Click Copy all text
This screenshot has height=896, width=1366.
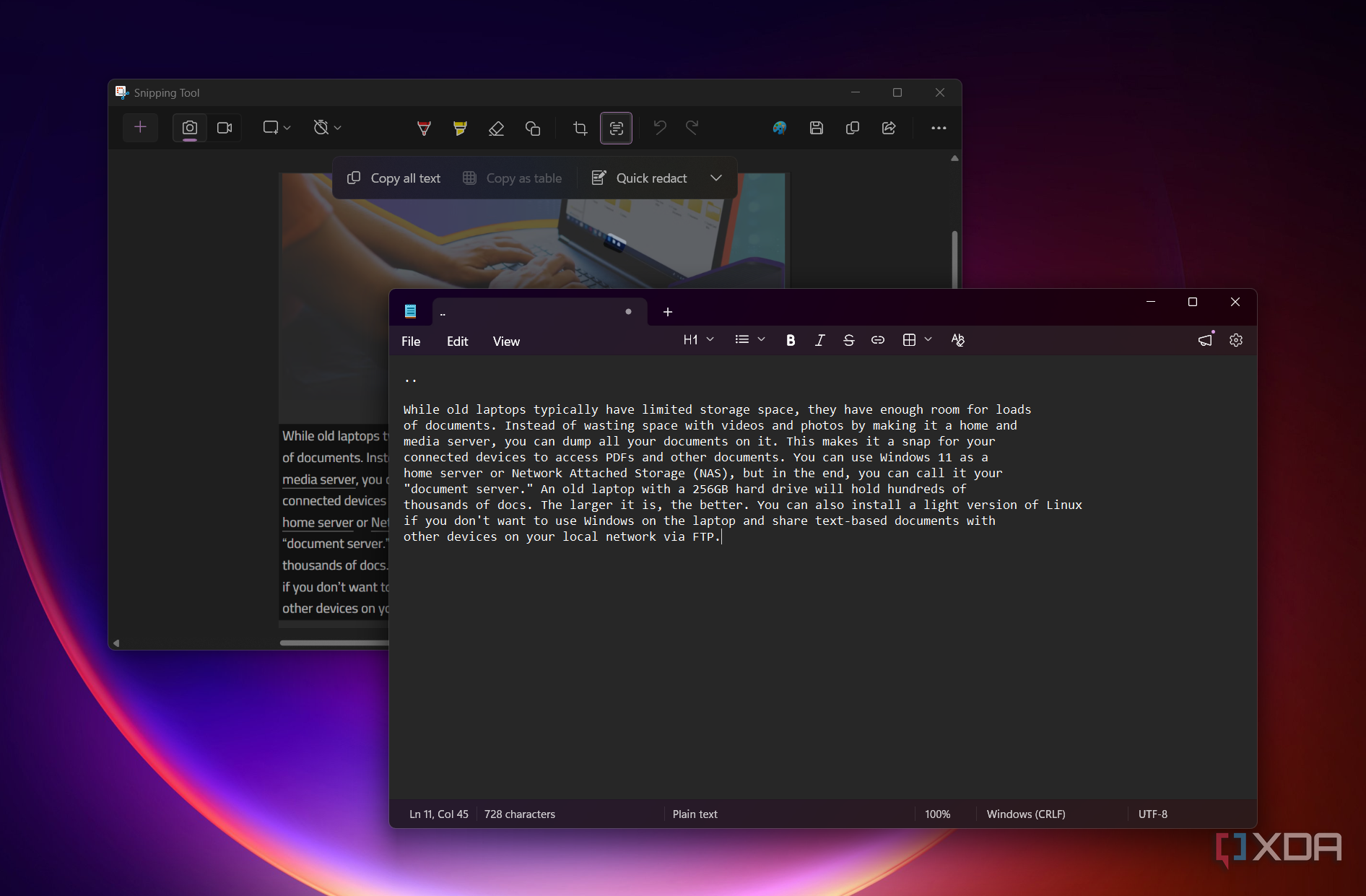(x=394, y=178)
